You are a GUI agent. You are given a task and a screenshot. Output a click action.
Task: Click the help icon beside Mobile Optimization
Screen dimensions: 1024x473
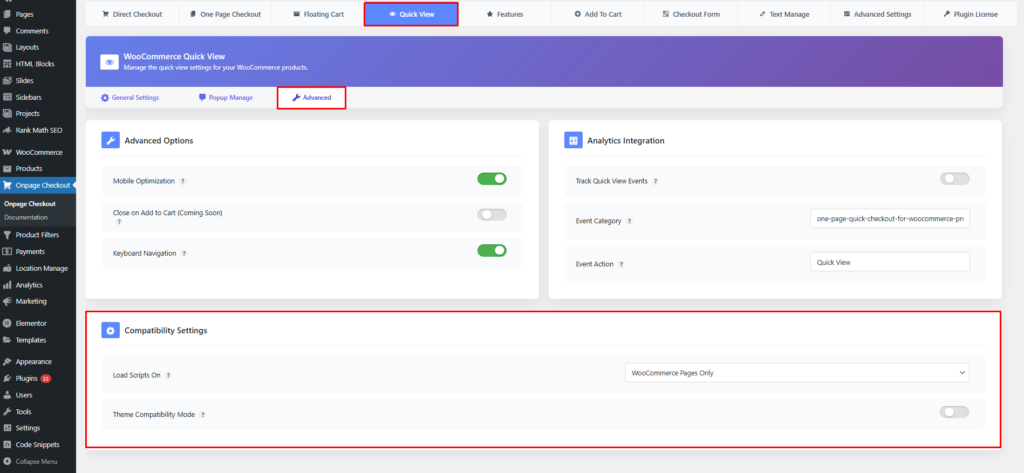tap(182, 181)
